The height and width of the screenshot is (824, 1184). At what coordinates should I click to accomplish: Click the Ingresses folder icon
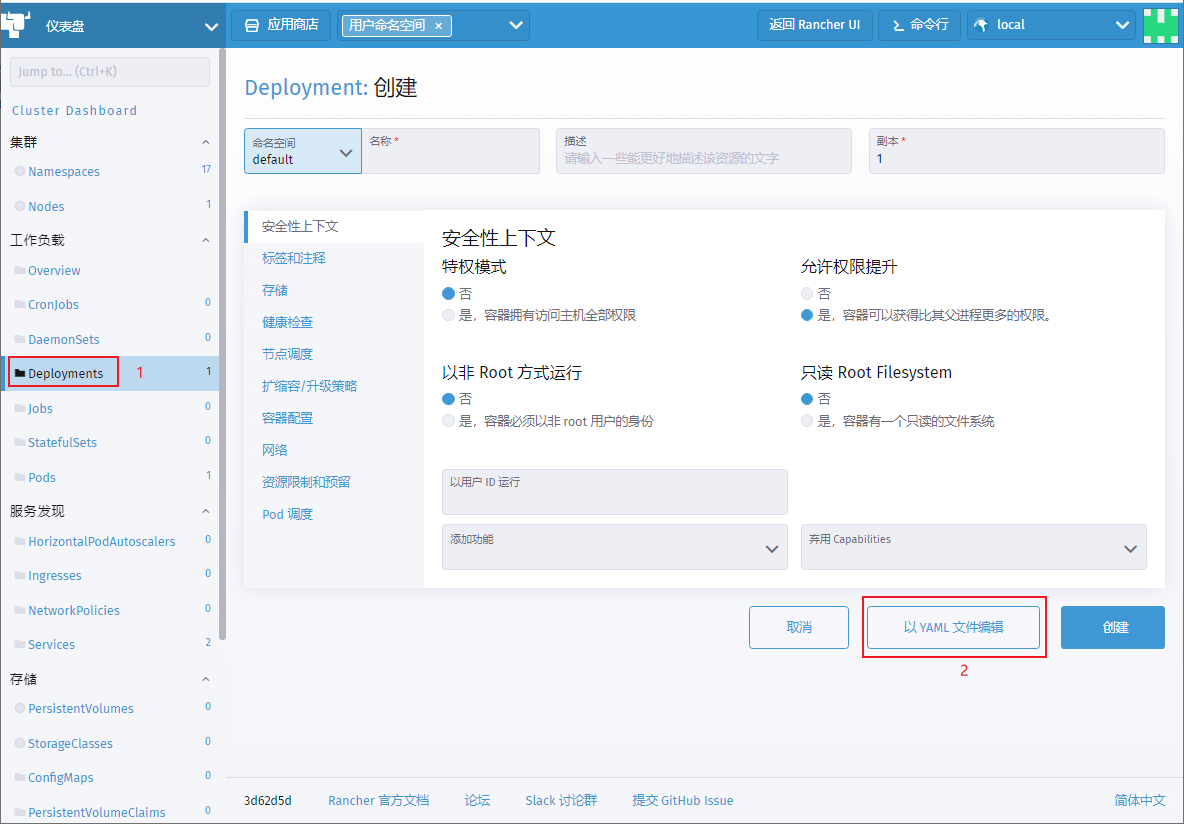[20, 575]
